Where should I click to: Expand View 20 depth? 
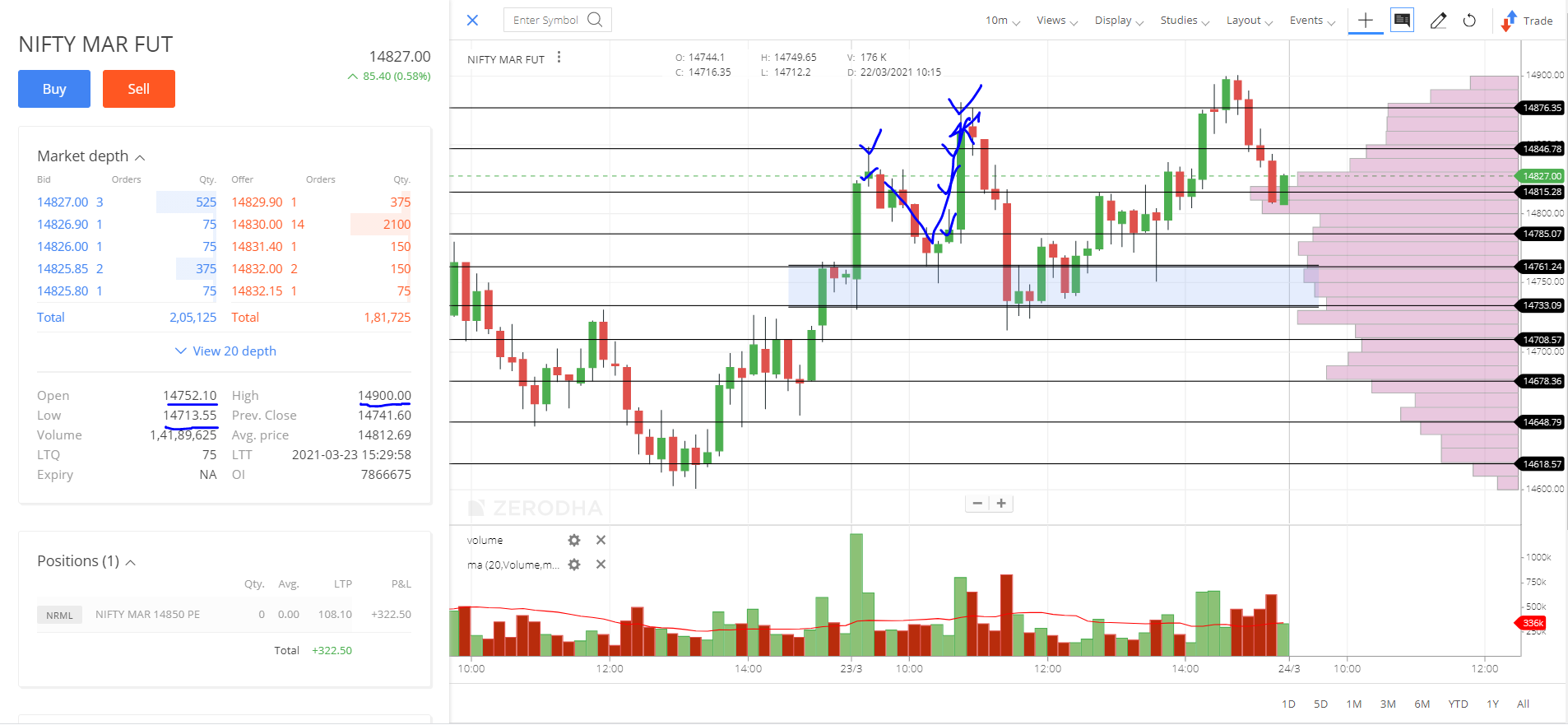click(x=225, y=351)
